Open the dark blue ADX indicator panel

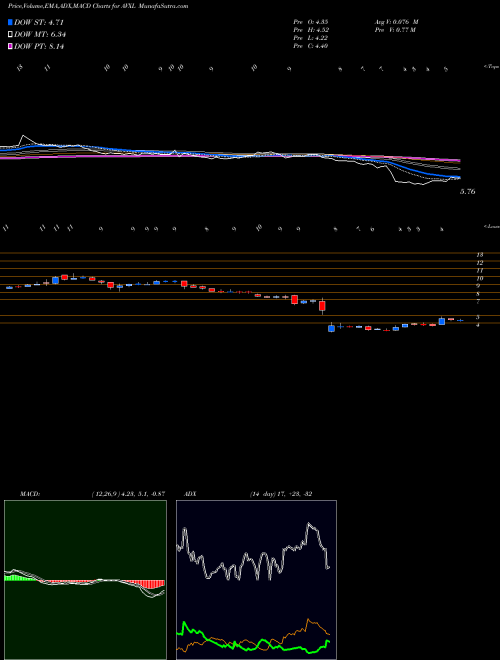pos(256,580)
